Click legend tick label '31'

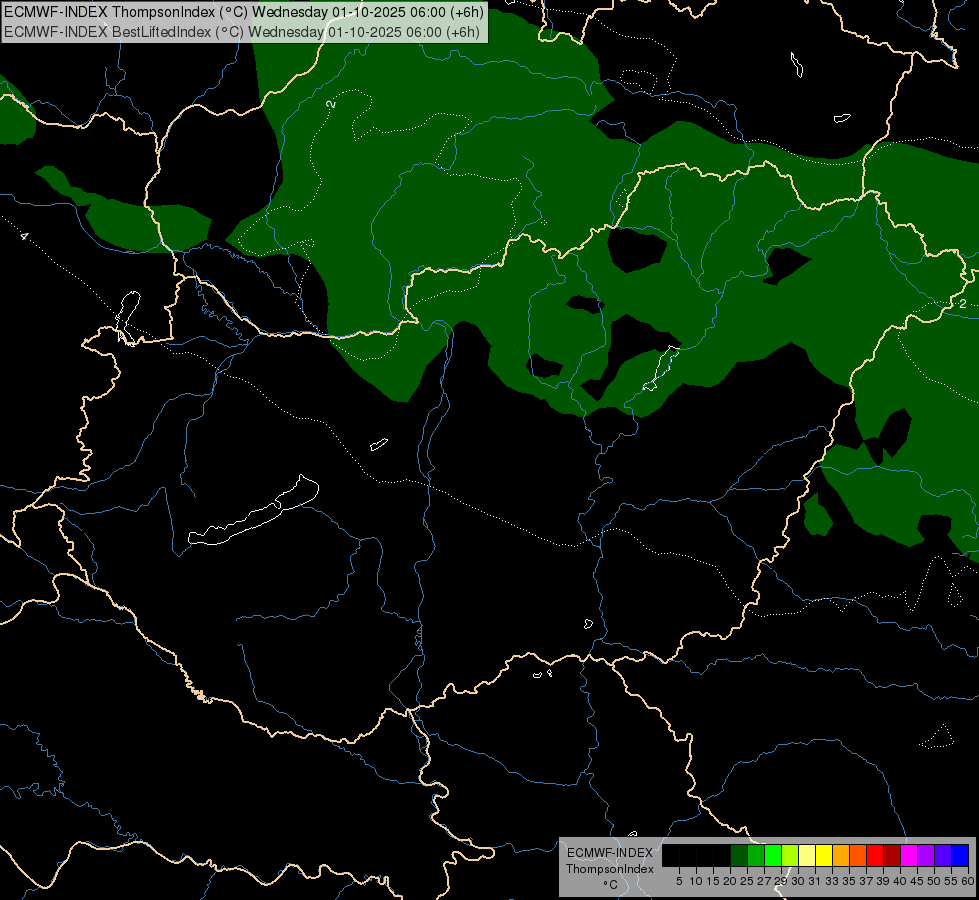pos(815,881)
